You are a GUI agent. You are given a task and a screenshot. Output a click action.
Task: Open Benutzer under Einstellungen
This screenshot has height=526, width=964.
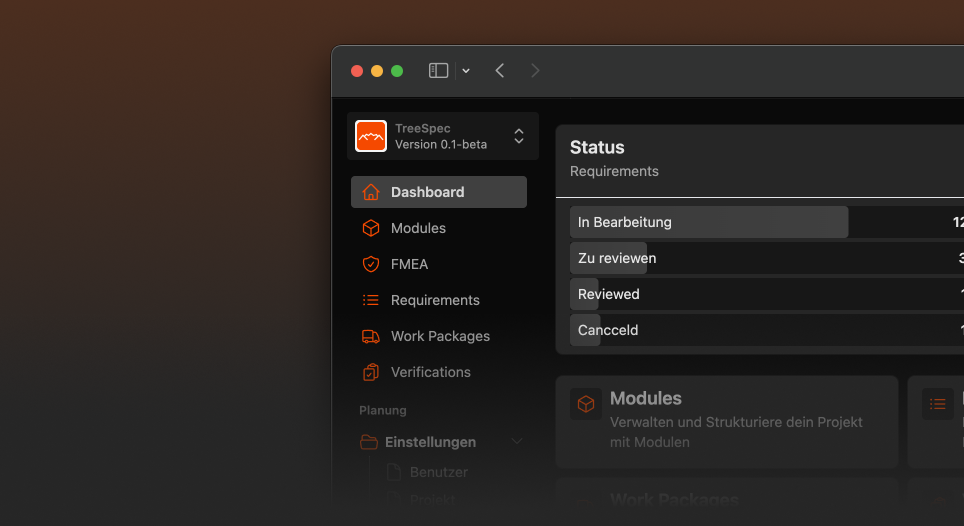click(x=438, y=472)
